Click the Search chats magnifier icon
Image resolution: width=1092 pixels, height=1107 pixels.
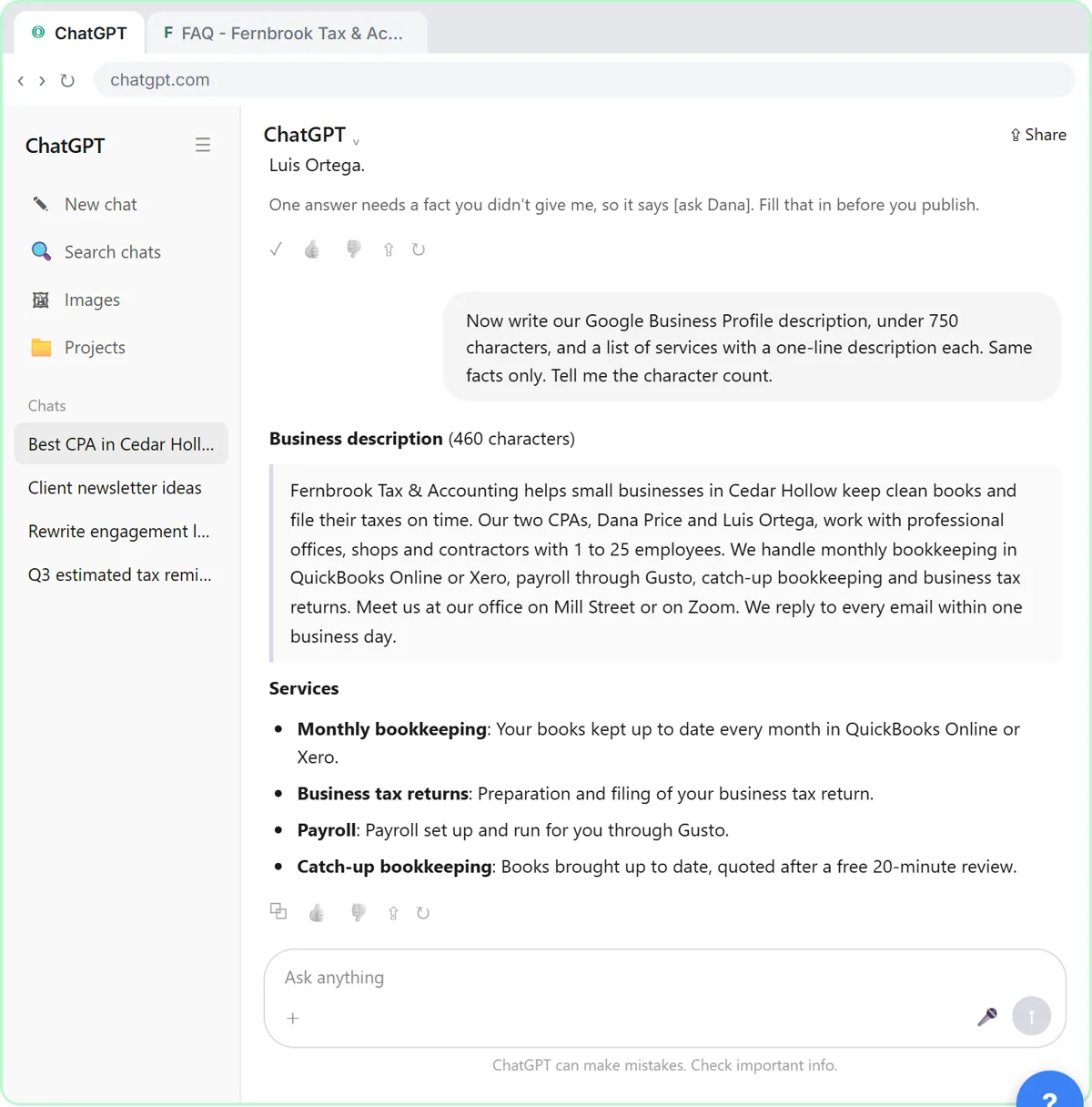tap(41, 251)
